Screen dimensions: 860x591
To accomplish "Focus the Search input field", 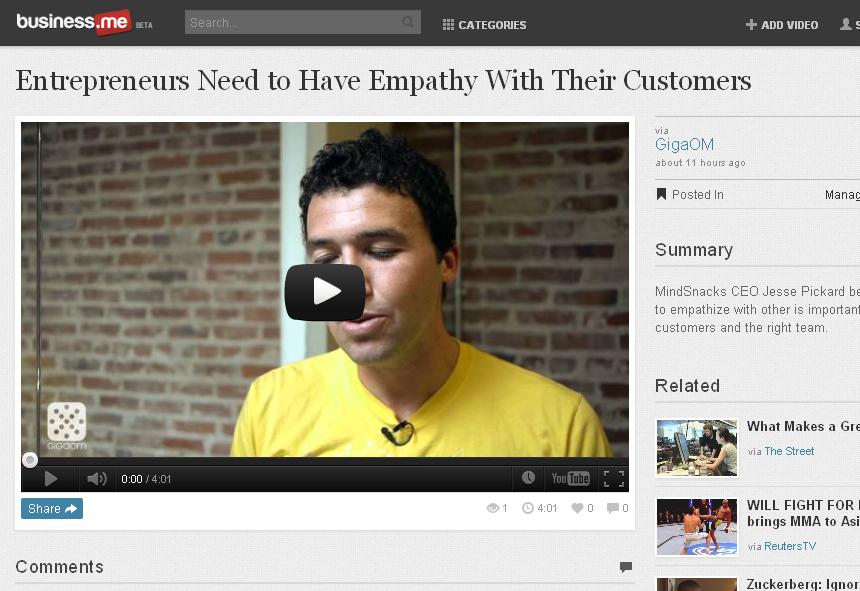I will tap(303, 22).
